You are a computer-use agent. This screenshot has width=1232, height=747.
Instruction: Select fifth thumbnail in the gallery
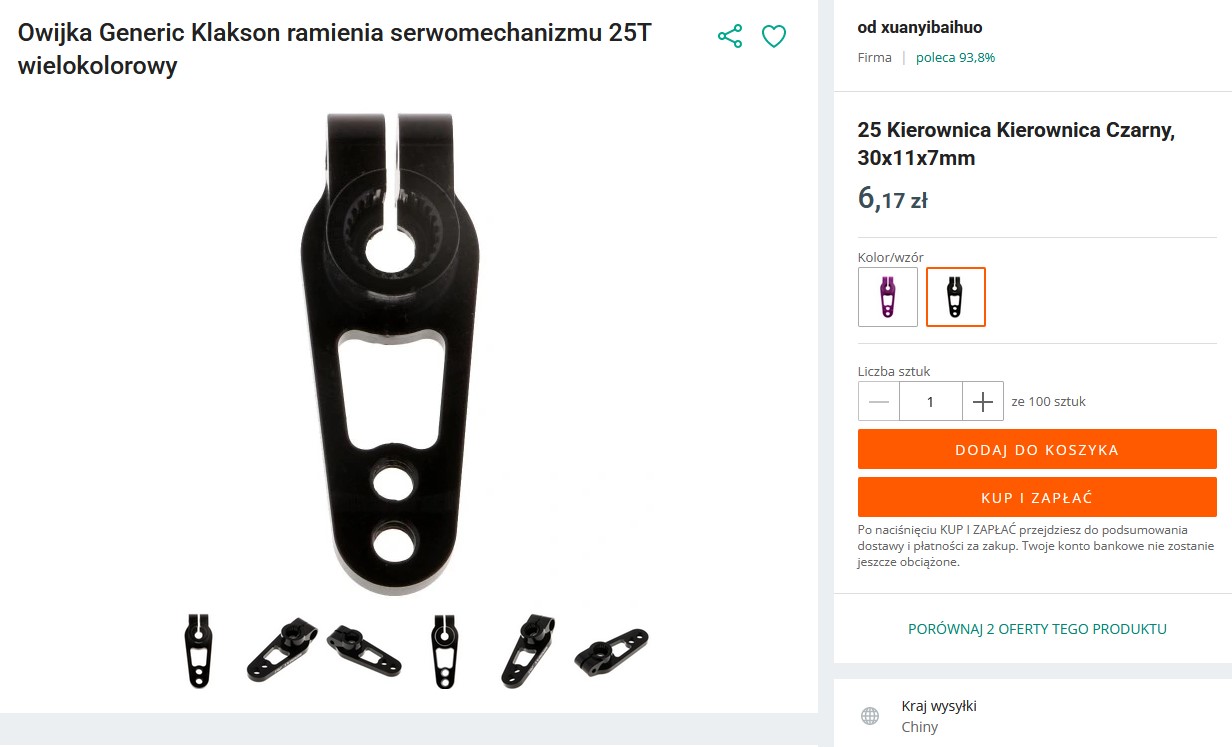pos(527,651)
